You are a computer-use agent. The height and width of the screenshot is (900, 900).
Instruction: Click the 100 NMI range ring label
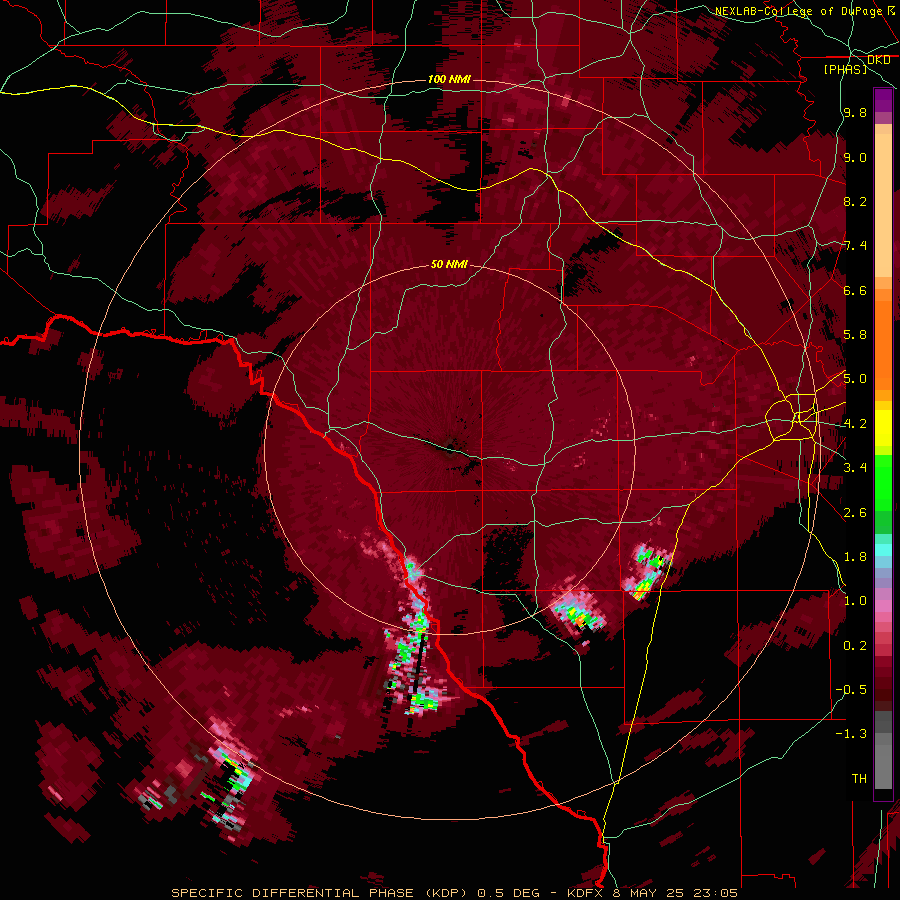pos(449,79)
